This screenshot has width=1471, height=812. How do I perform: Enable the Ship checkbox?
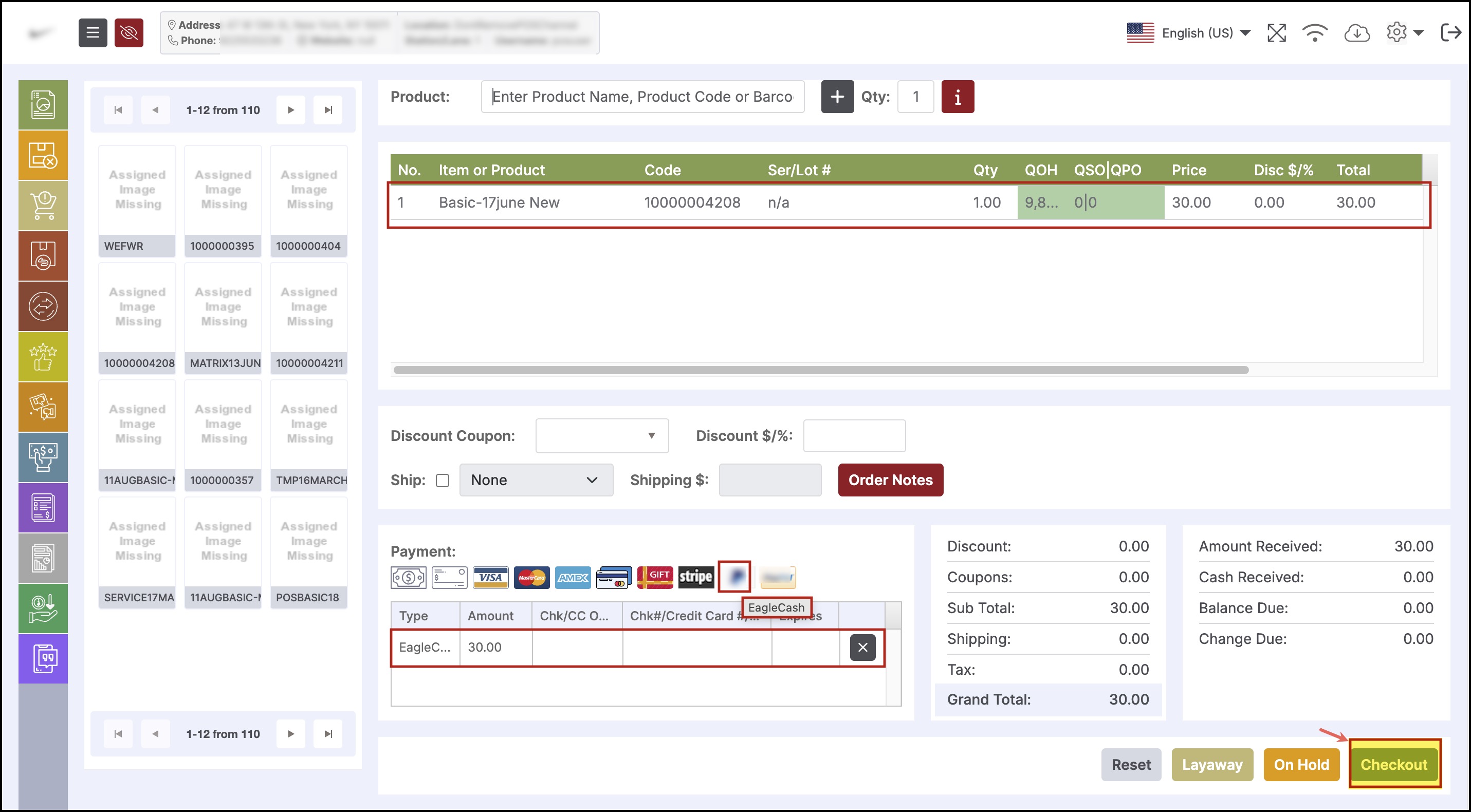pos(443,480)
